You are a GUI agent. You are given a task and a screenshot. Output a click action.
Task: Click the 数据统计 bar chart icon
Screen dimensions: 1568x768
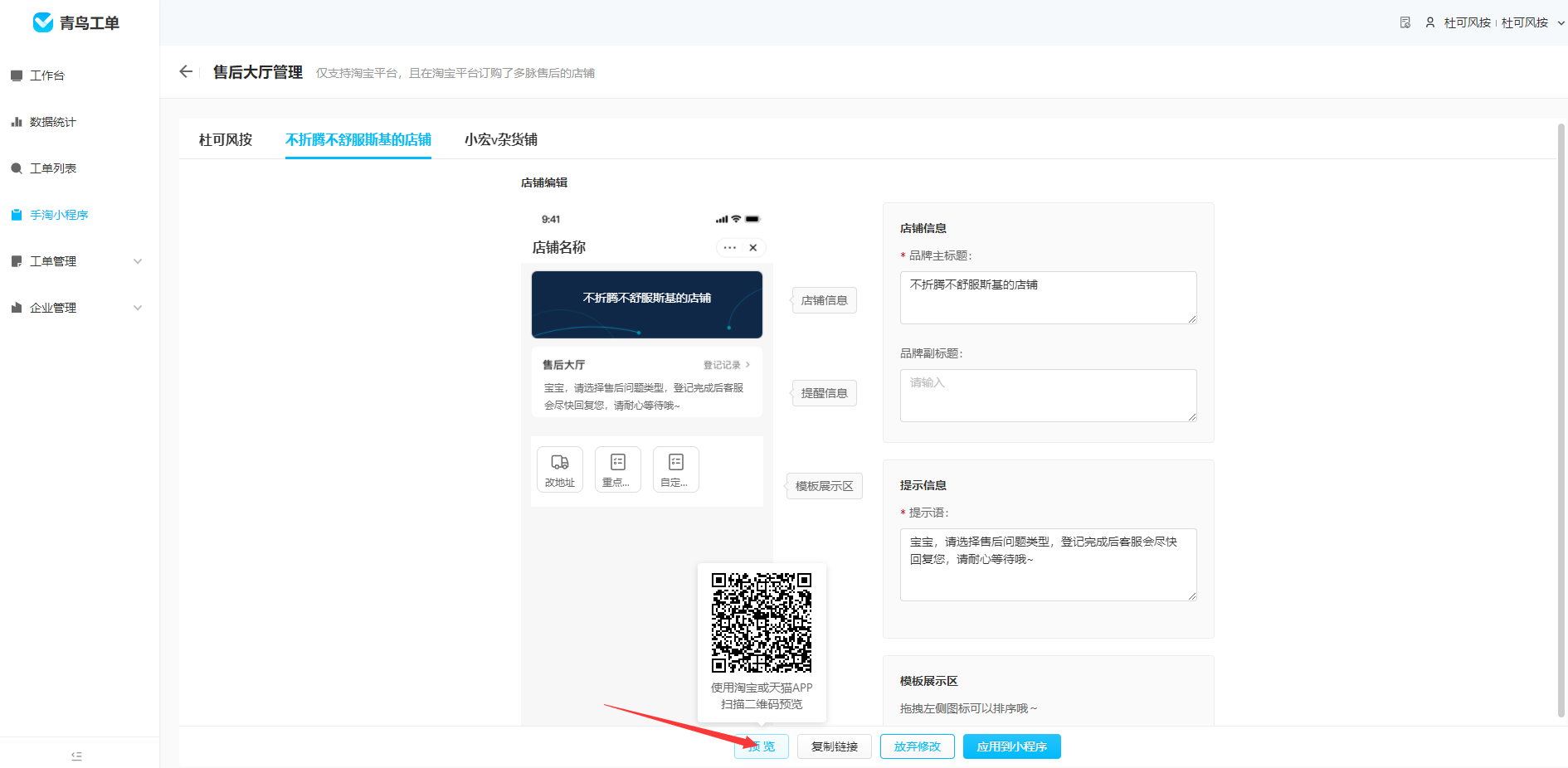17,122
